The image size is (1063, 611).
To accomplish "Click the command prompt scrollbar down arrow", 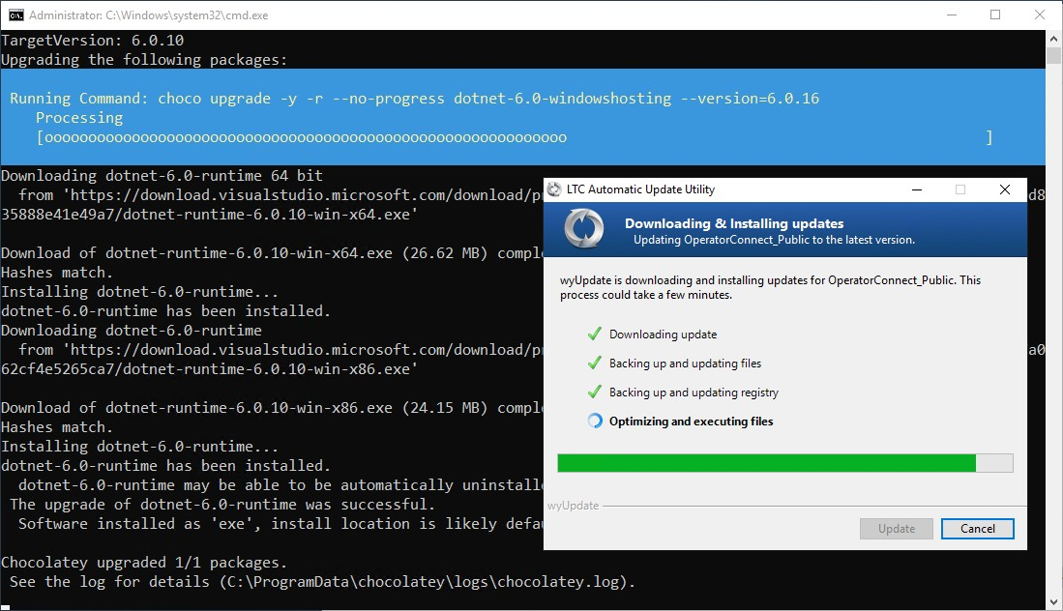I will pos(1054,601).
